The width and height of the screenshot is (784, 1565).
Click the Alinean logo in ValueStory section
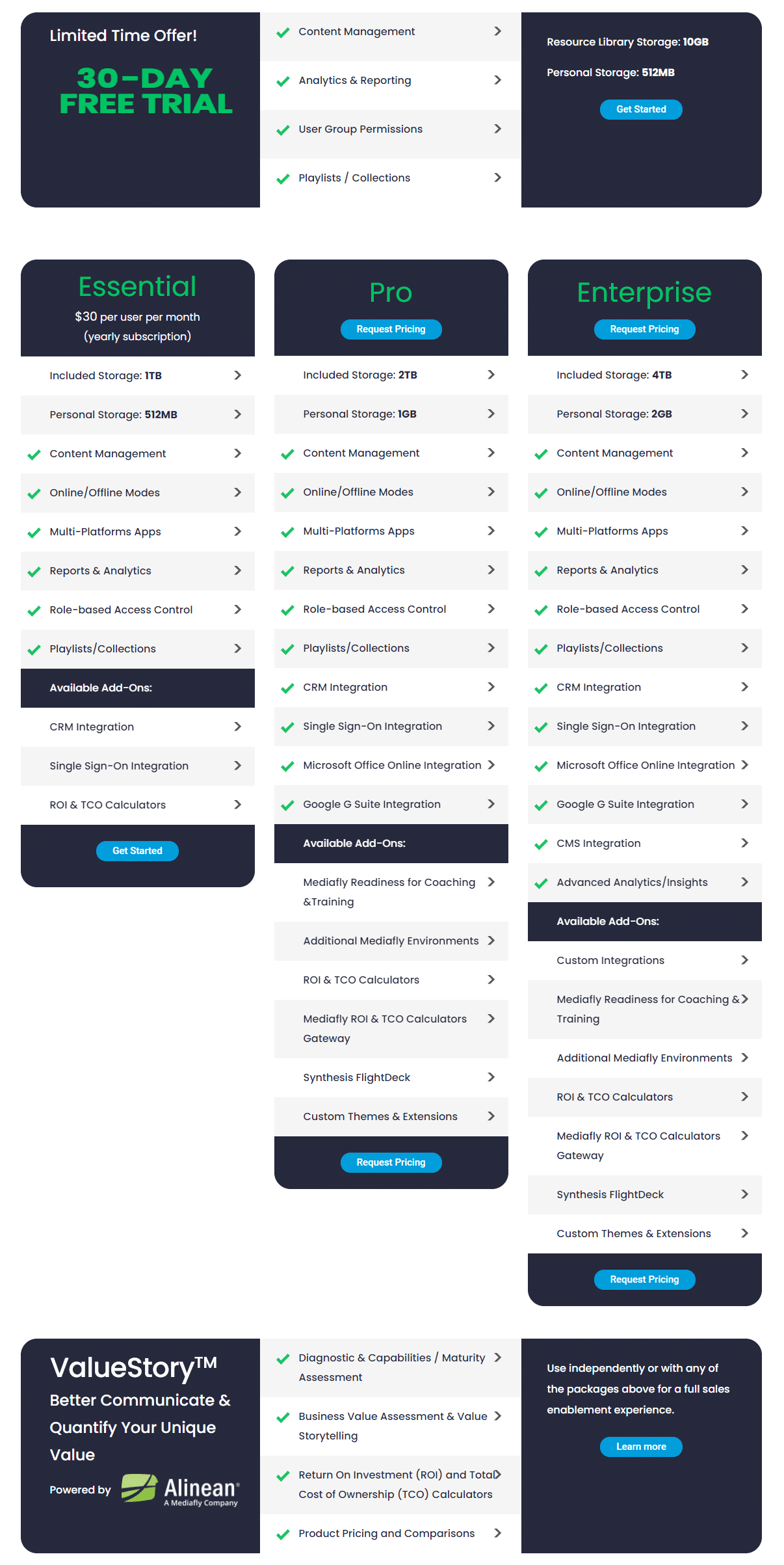click(180, 1489)
